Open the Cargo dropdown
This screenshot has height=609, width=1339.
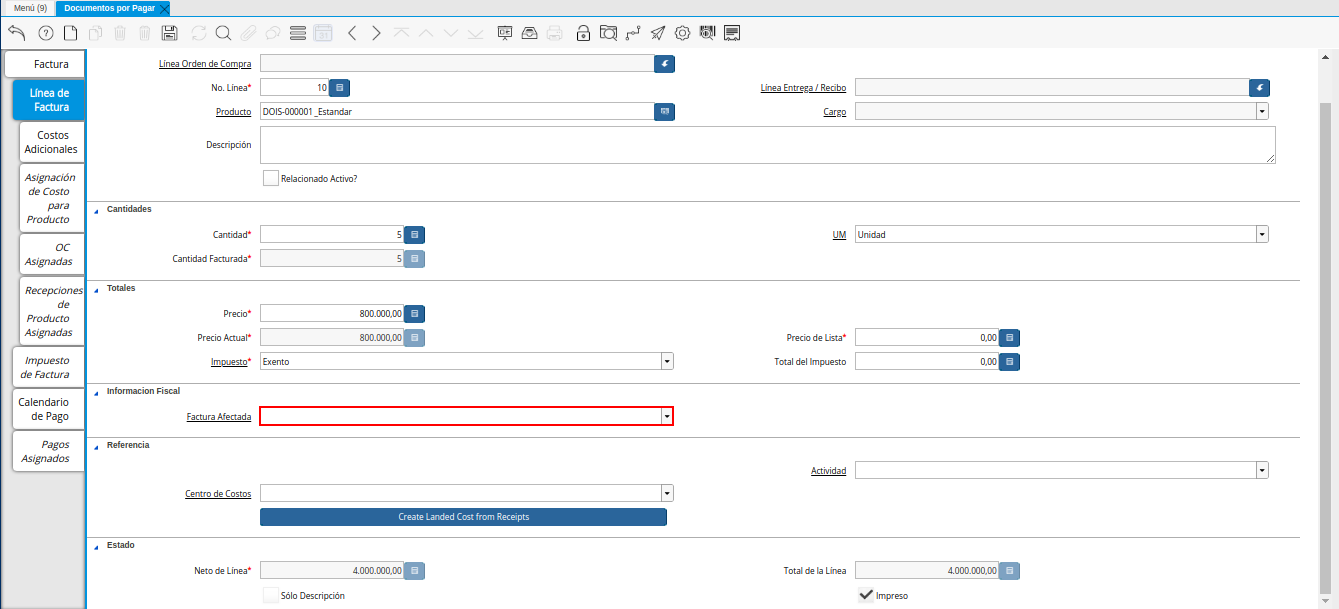coord(1262,112)
